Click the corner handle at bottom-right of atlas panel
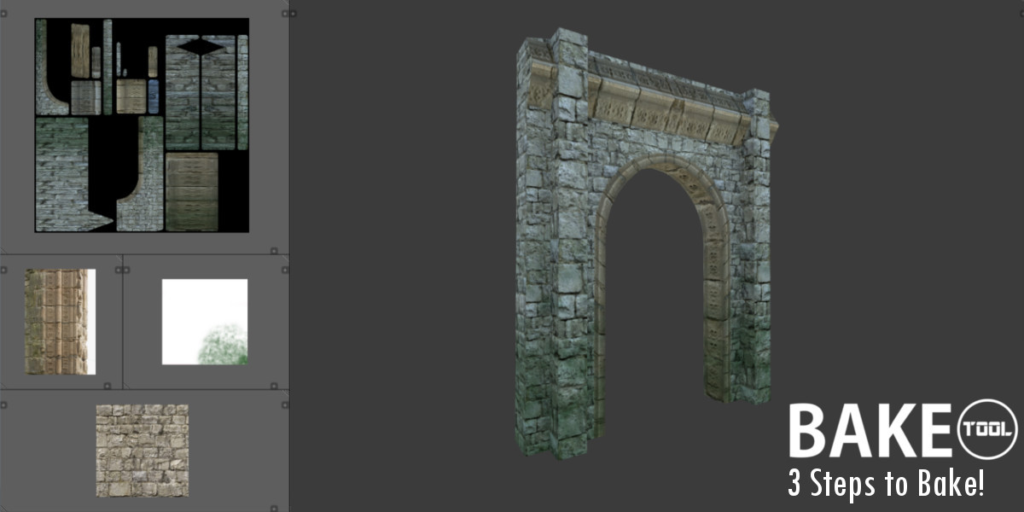Image resolution: width=1024 pixels, height=512 pixels. click(x=285, y=247)
